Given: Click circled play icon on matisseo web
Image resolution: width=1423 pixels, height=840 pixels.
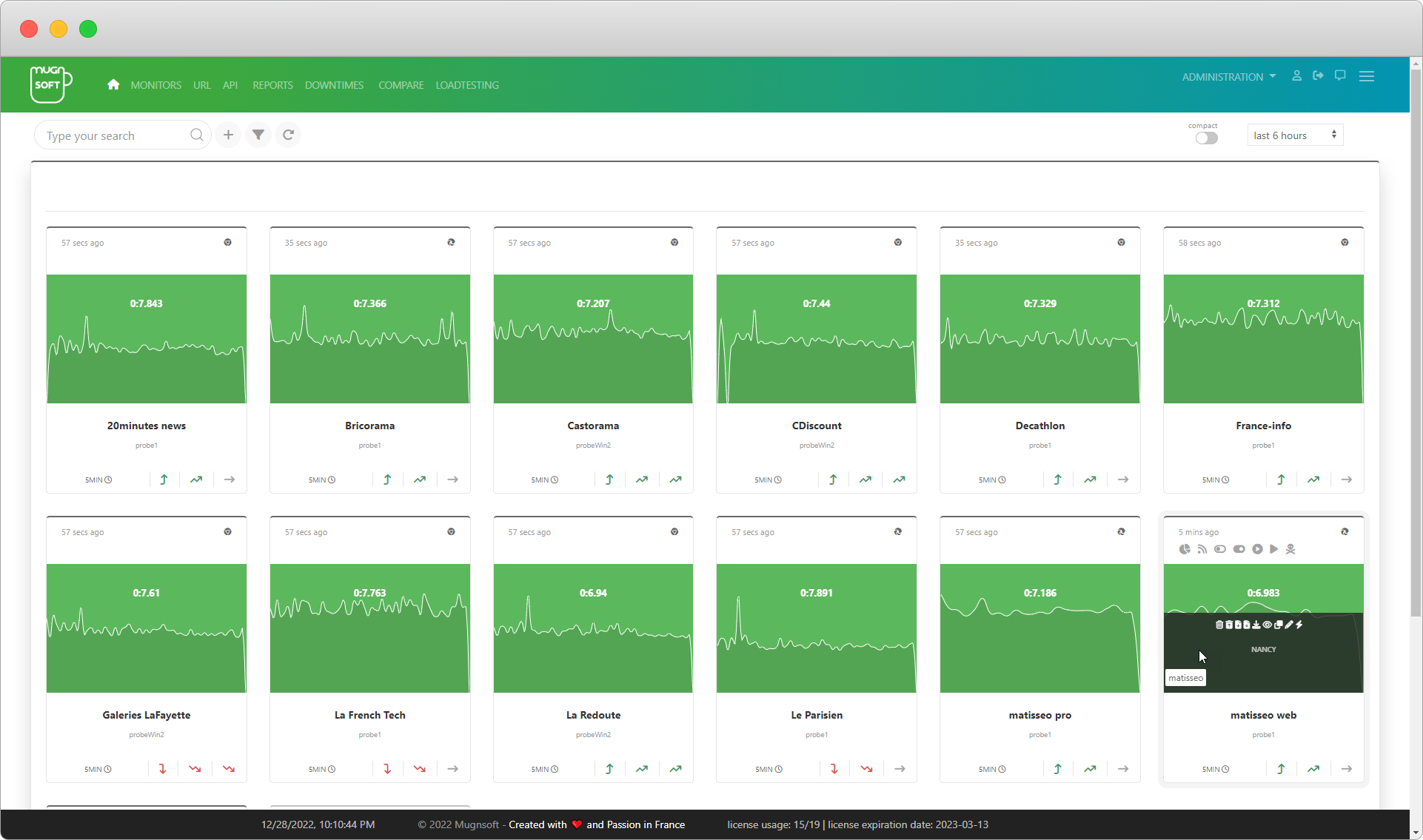Looking at the screenshot, I should click(x=1257, y=549).
